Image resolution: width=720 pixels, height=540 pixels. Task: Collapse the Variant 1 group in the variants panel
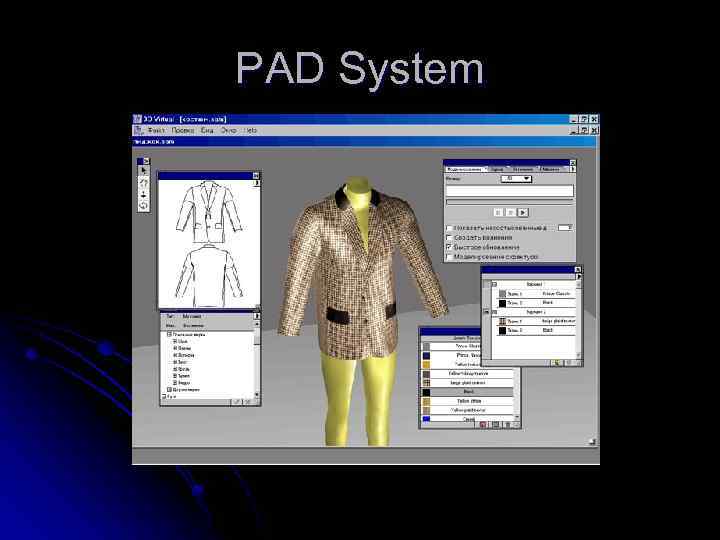[x=495, y=284]
